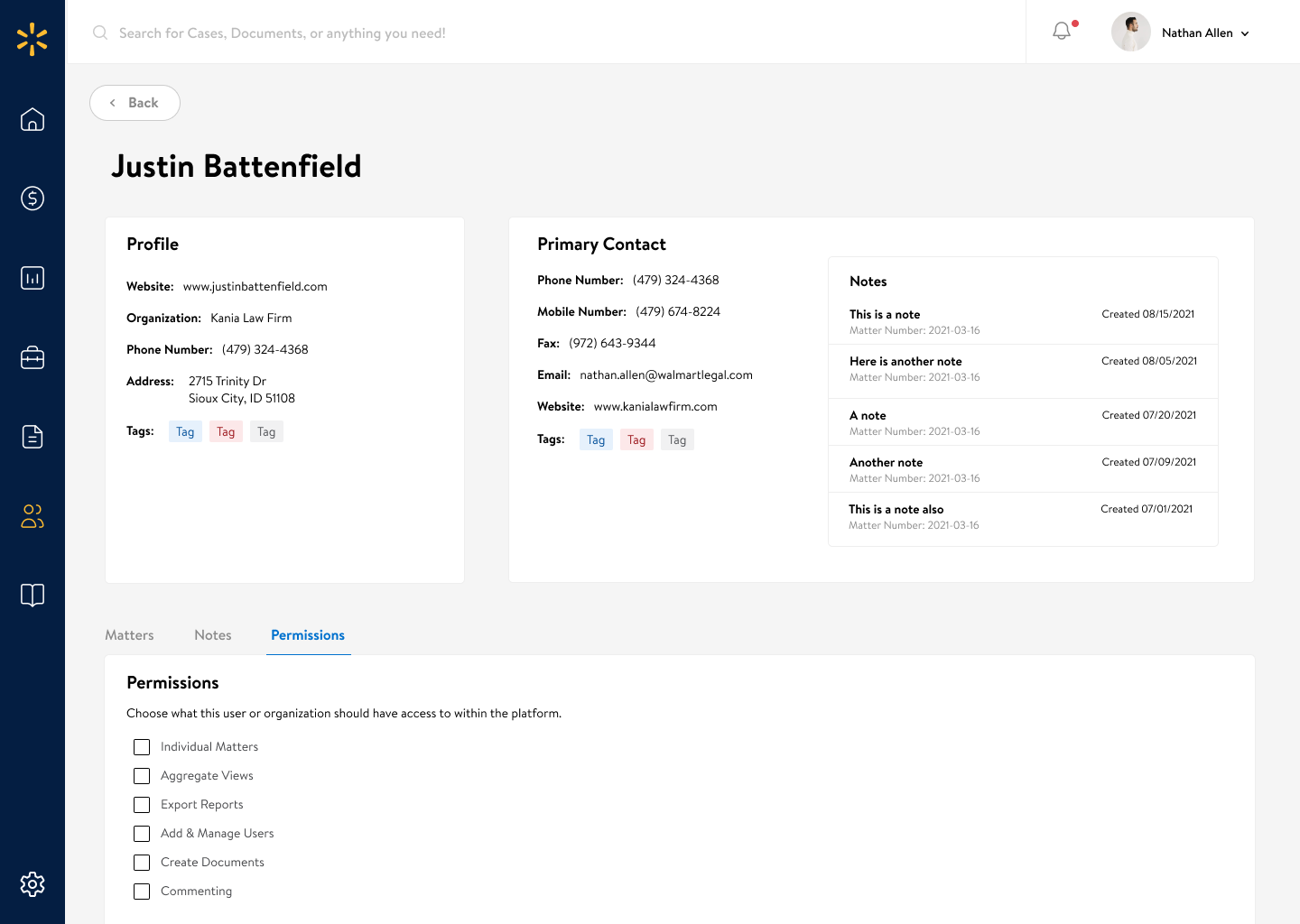Open the Documents icon in sidebar
Image resolution: width=1300 pixels, height=924 pixels.
[32, 437]
